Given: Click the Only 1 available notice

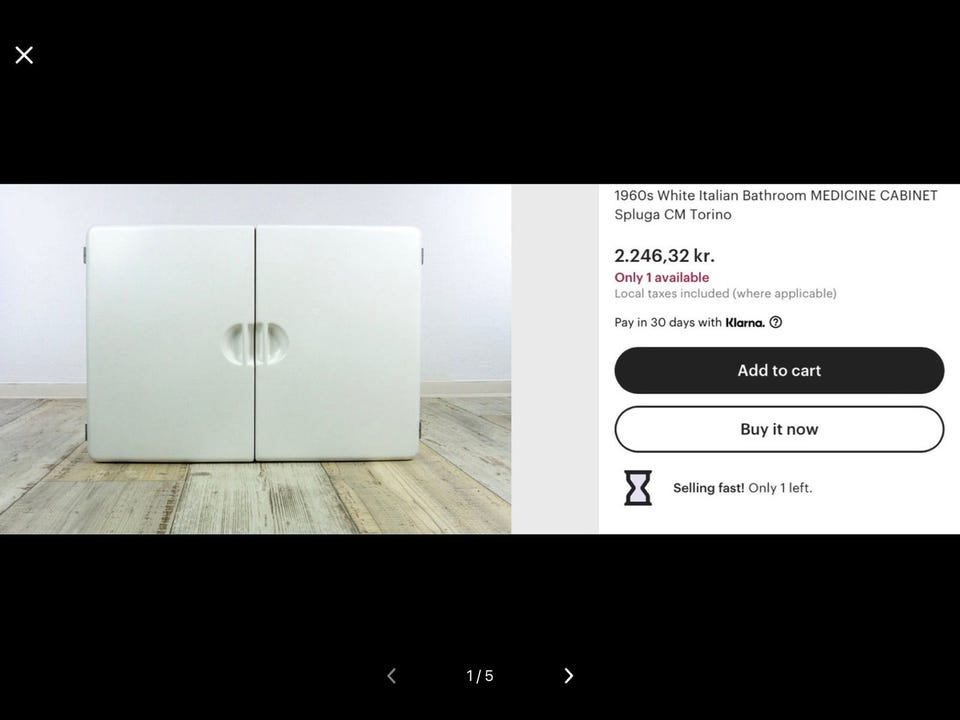Looking at the screenshot, I should (x=662, y=277).
